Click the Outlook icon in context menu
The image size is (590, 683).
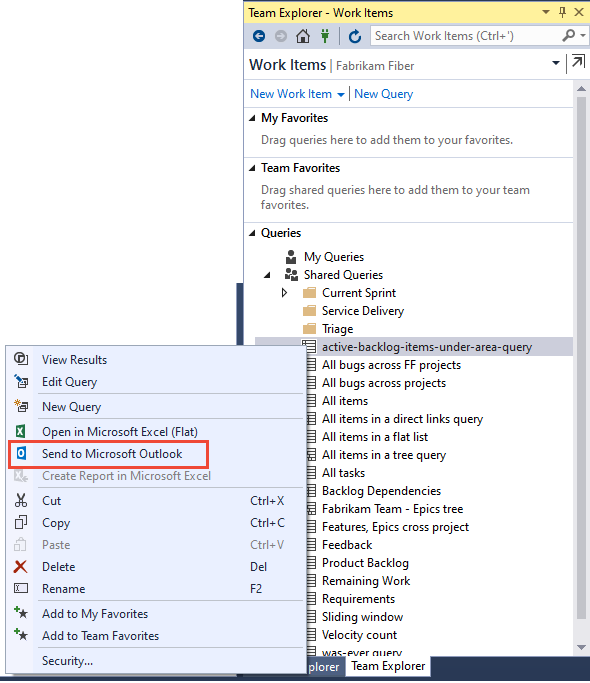(21, 453)
